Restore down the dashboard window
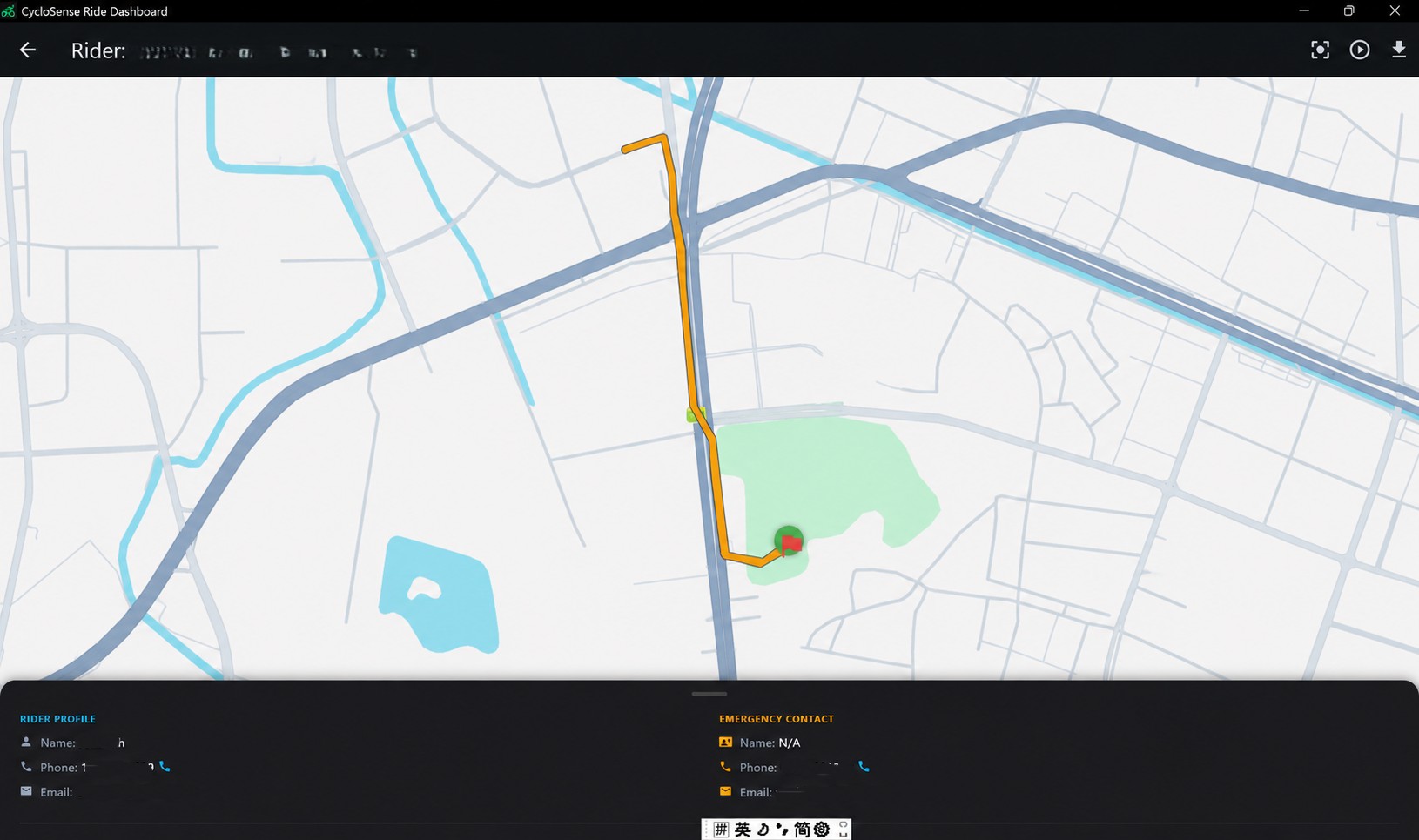This screenshot has width=1419, height=840. click(1348, 10)
